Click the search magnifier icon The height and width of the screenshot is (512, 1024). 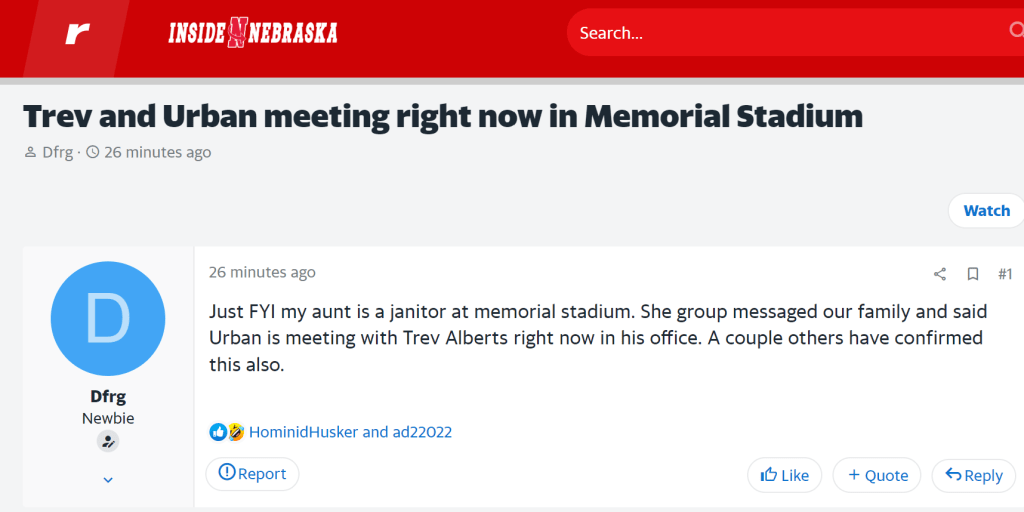pyautogui.click(x=1015, y=31)
